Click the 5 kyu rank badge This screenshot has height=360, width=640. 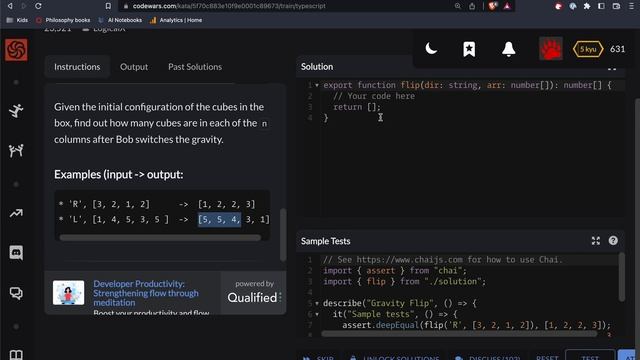pos(588,49)
